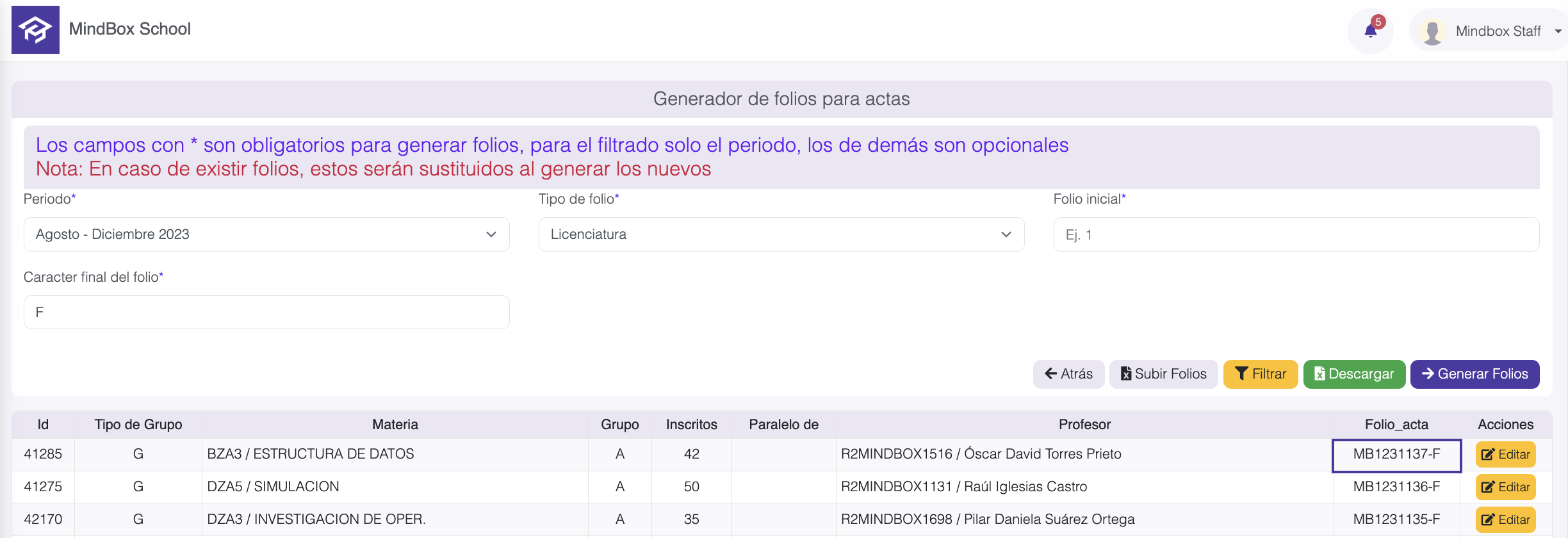Open the Periodo dropdown
The height and width of the screenshot is (538, 1568).
click(x=266, y=234)
